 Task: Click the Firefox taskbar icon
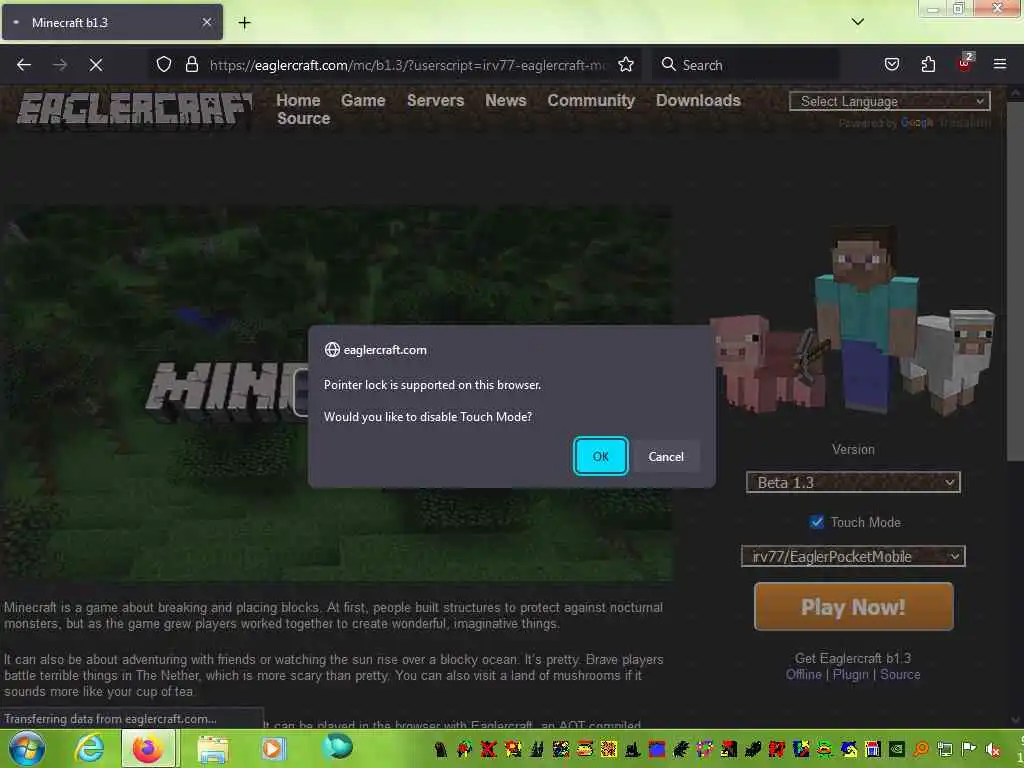click(148, 748)
